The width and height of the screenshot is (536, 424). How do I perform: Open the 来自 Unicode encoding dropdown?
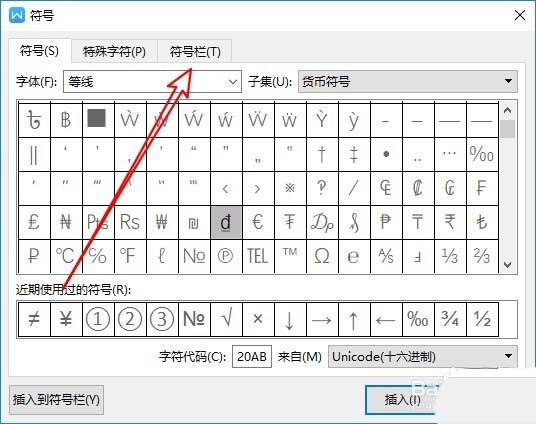point(423,357)
